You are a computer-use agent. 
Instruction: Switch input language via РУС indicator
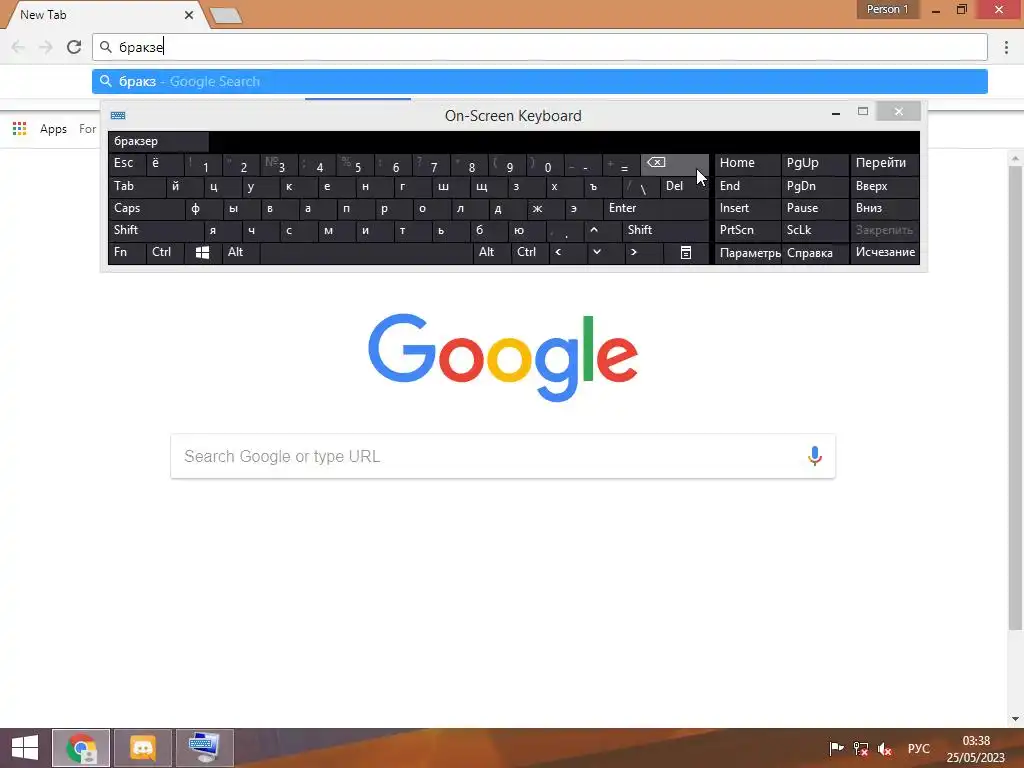[x=919, y=748]
